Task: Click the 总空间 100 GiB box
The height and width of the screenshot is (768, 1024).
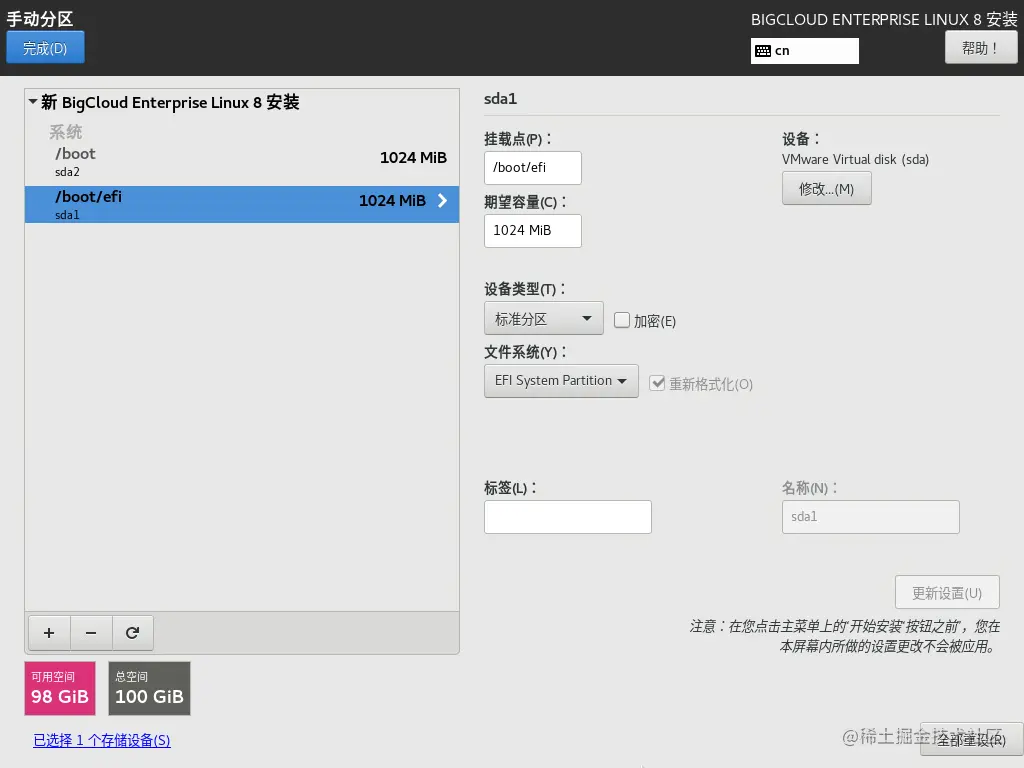Action: (150, 688)
